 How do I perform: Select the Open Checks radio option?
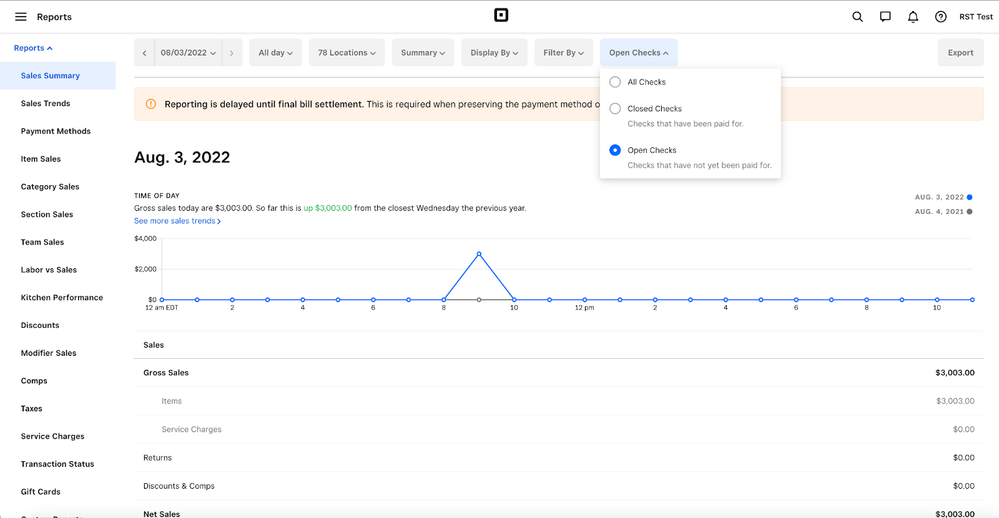pyautogui.click(x=615, y=150)
